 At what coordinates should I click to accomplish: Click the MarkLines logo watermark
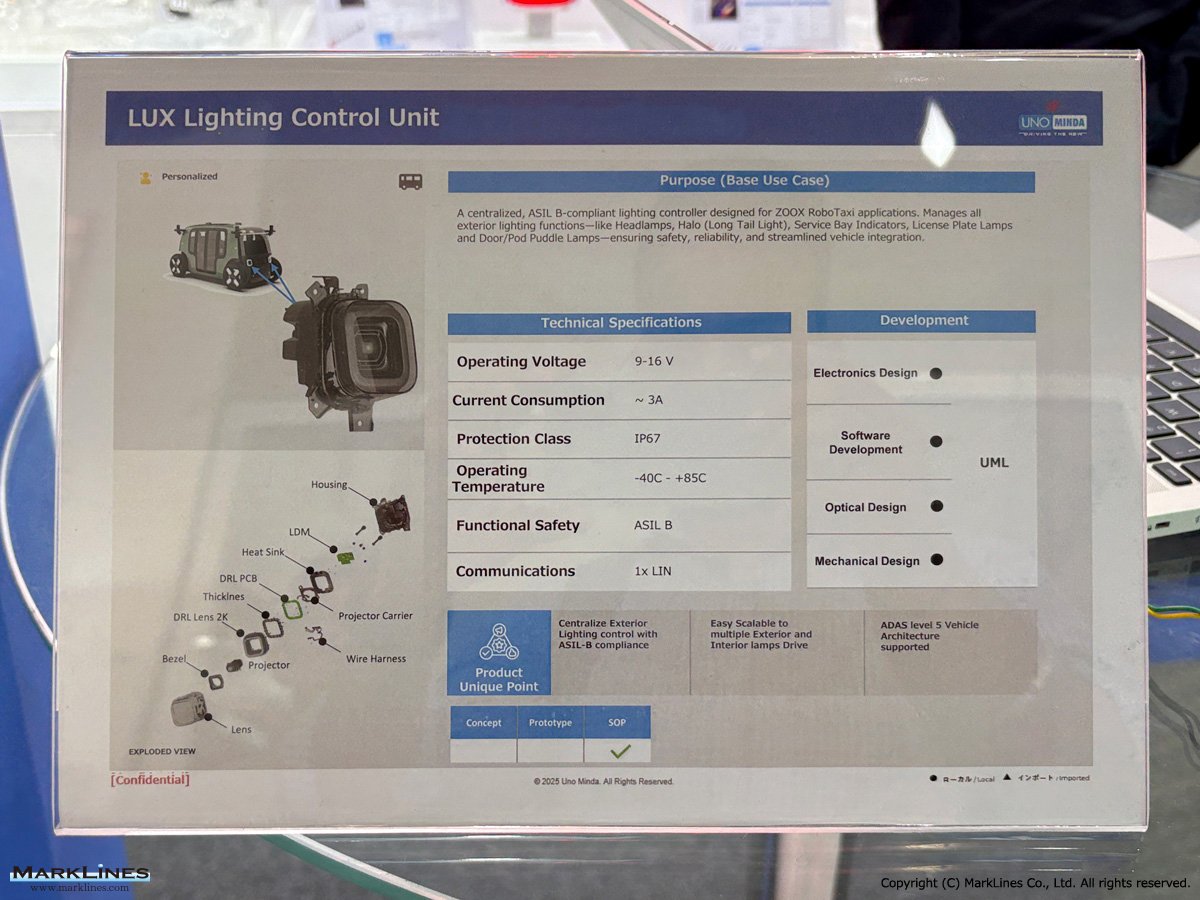(x=80, y=876)
